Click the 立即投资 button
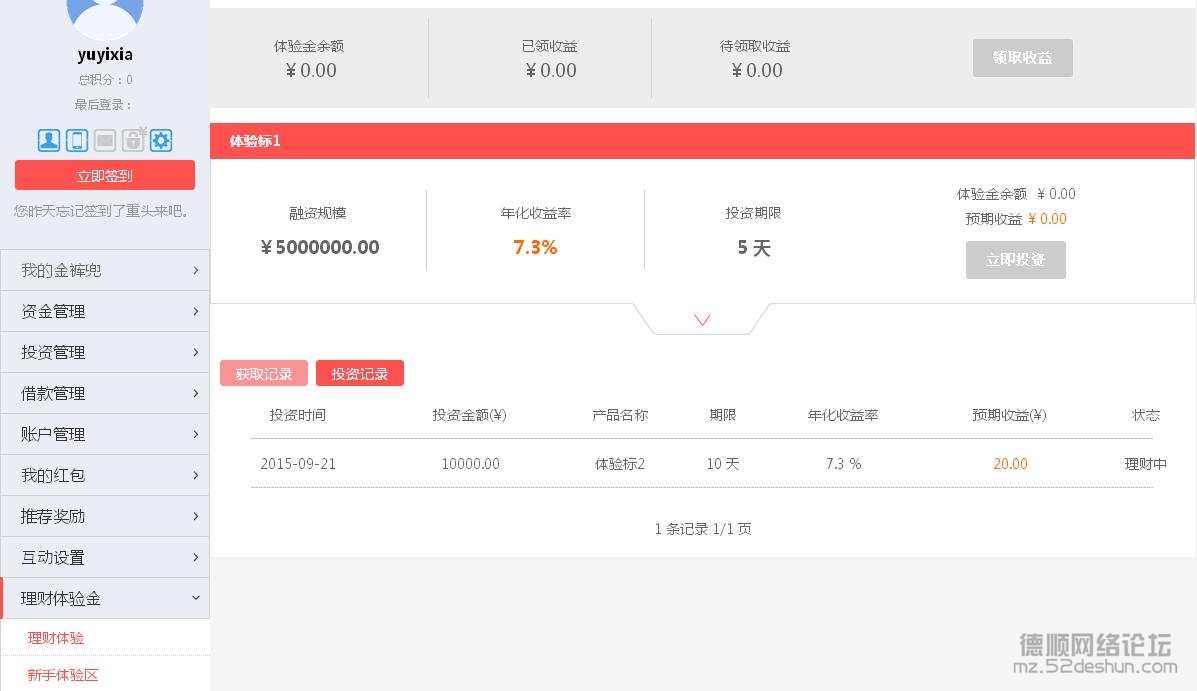This screenshot has width=1197, height=691. (x=1015, y=260)
